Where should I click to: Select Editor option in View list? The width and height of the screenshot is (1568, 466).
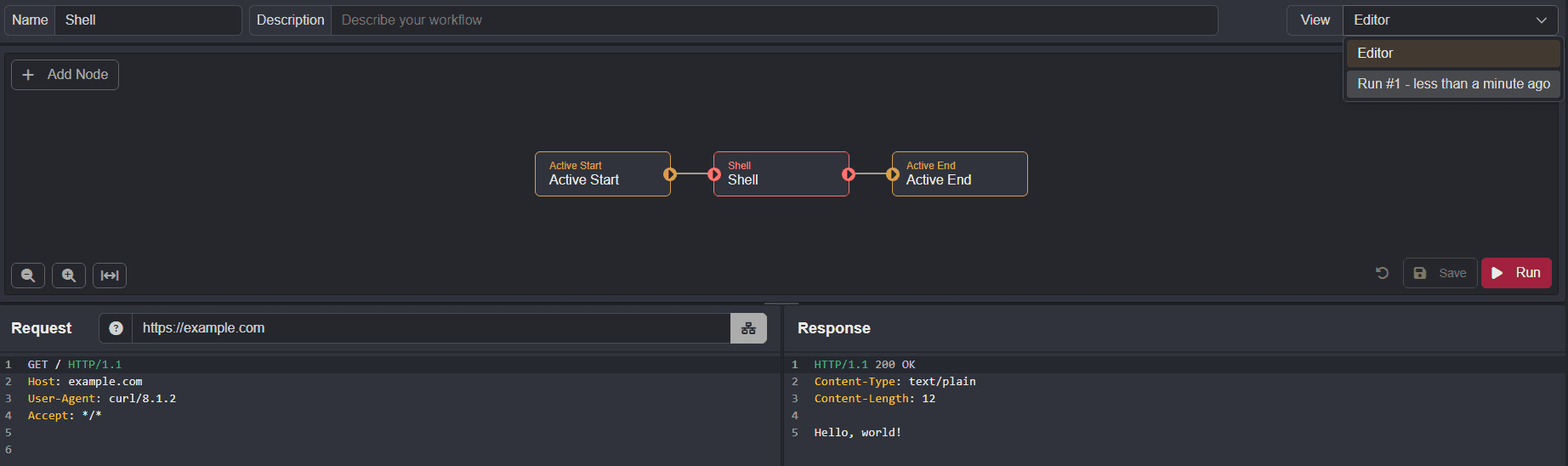point(1452,54)
